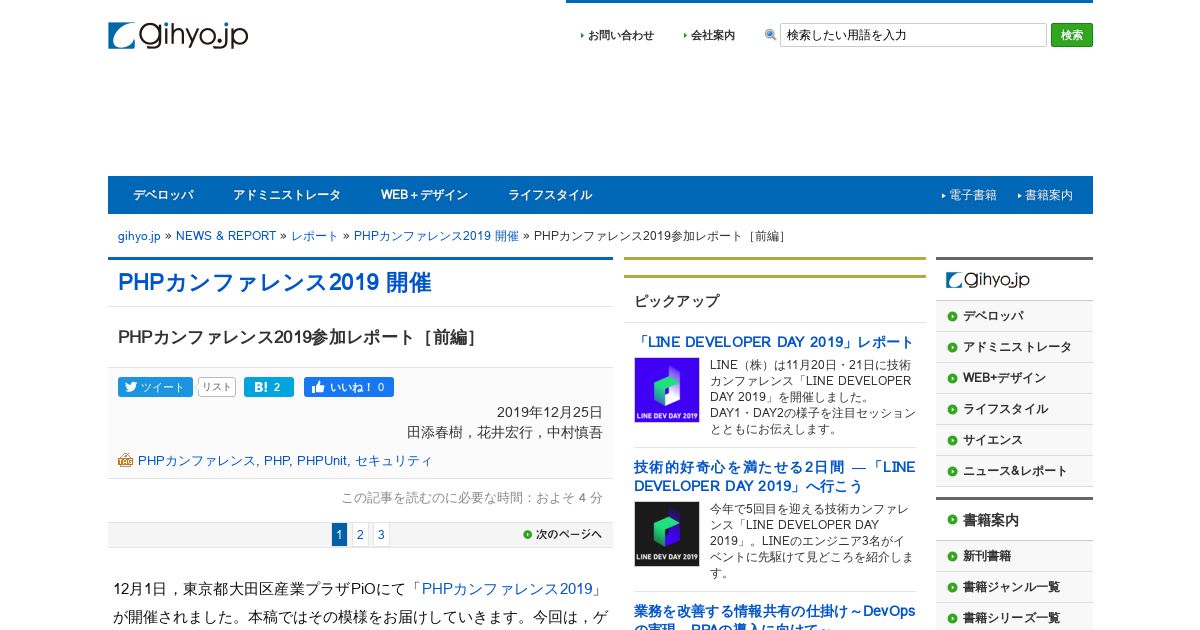1200x630 pixels.
Task: Click 次のページへ next page link
Action: coord(563,535)
